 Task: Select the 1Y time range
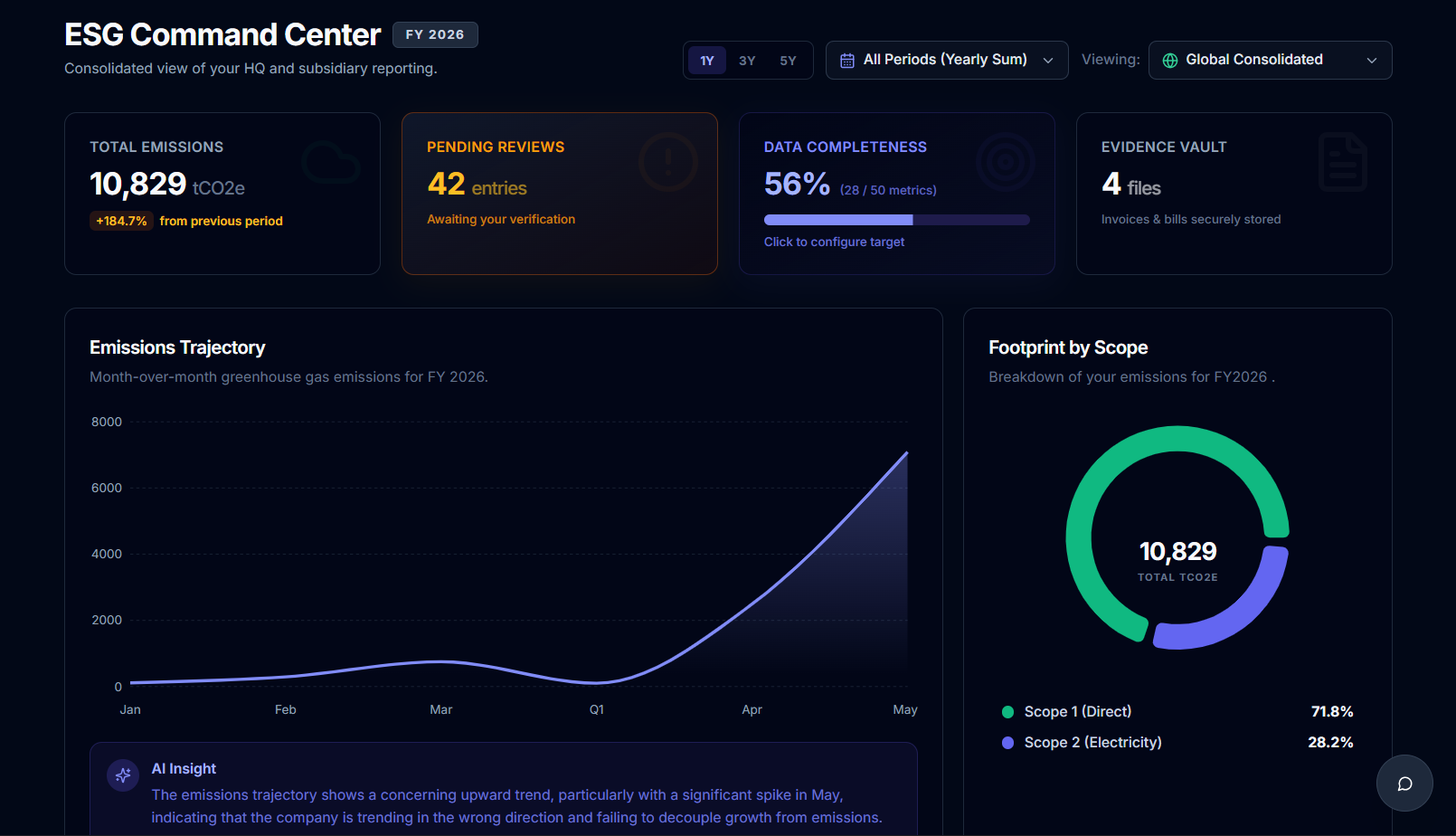coord(707,61)
